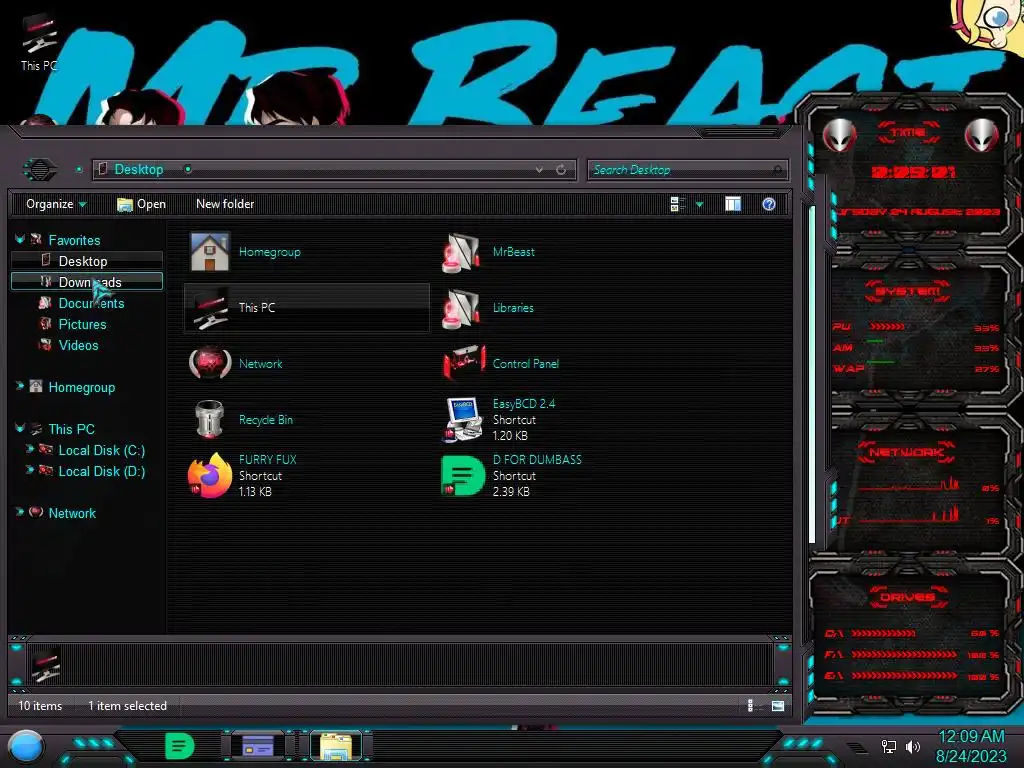Click the details pane This PC thumbnail
The width and height of the screenshot is (1024, 768).
[46, 665]
